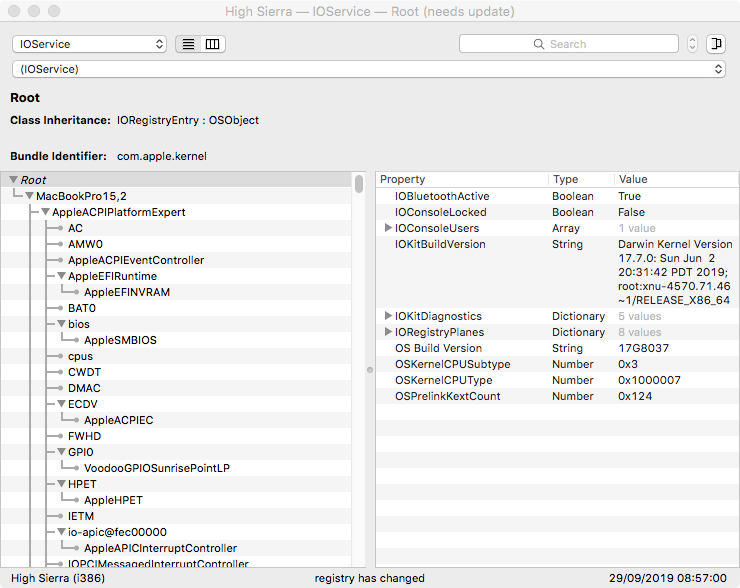This screenshot has width=740, height=588.
Task: Select the OSKernelCPUSubtype property
Action: (557, 364)
